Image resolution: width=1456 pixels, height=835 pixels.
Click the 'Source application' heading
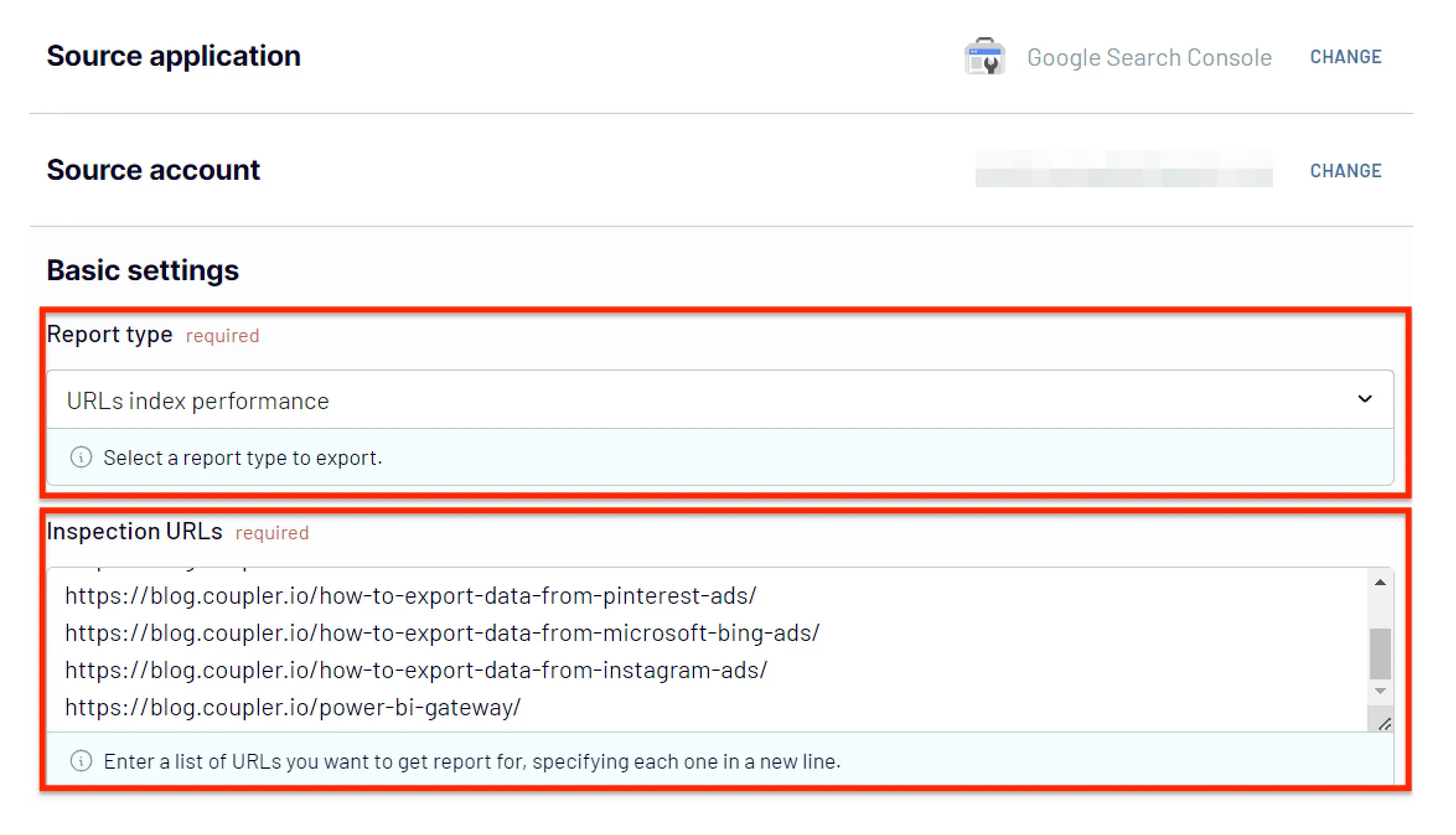pos(174,56)
